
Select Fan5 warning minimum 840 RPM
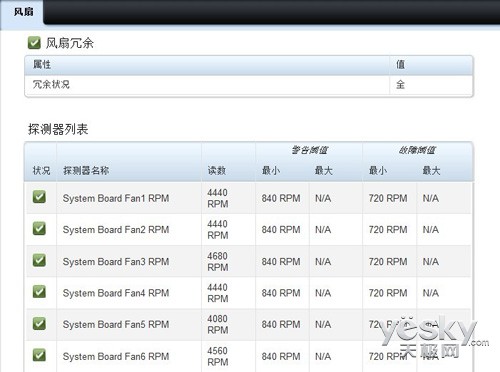coord(281,324)
